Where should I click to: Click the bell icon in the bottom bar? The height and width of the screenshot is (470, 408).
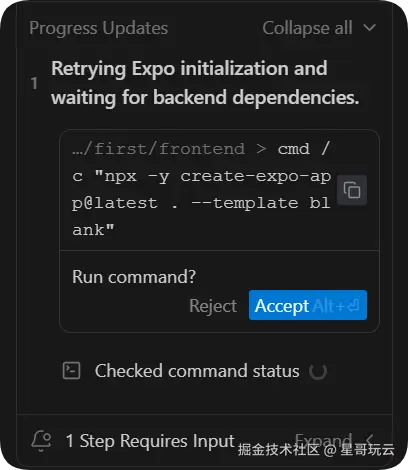point(41,441)
